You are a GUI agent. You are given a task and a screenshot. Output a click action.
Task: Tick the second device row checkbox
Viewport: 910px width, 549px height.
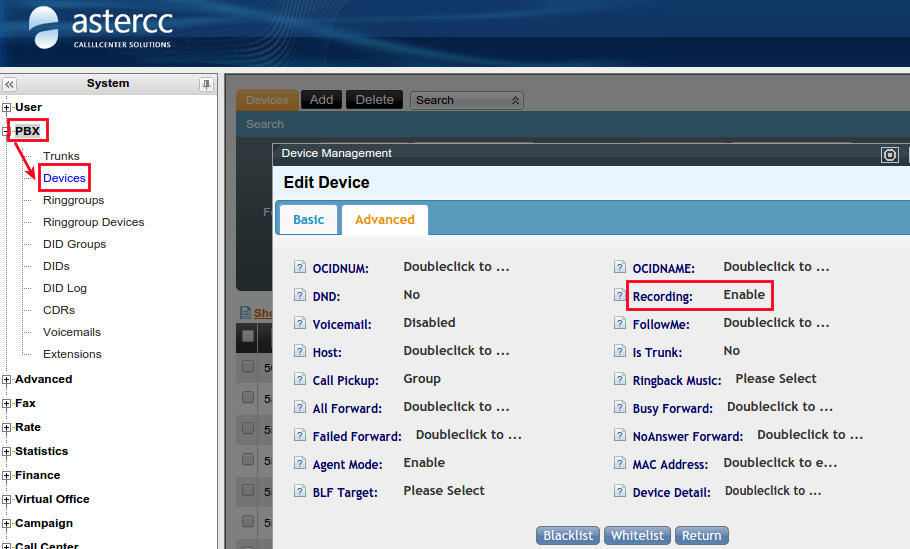coord(248,397)
